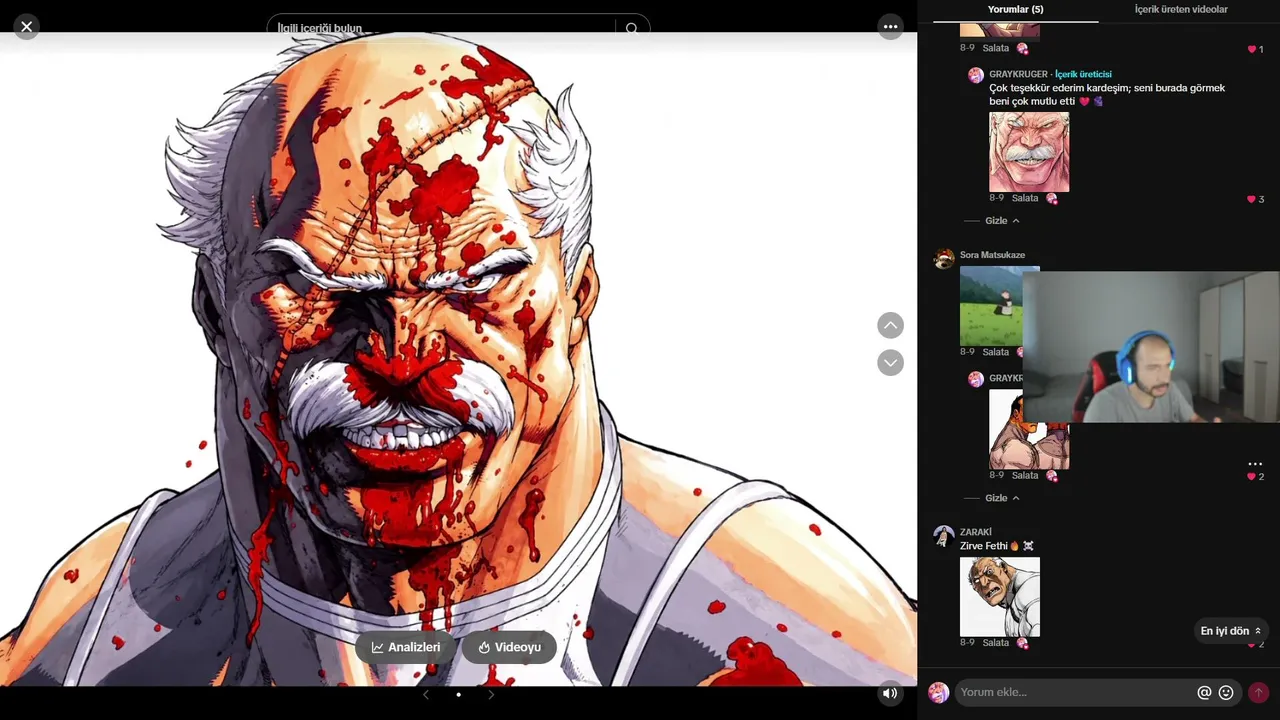Viewport: 1280px width, 720px height.
Task: Reply via Salata under ZARAKİ's comment
Action: [995, 643]
